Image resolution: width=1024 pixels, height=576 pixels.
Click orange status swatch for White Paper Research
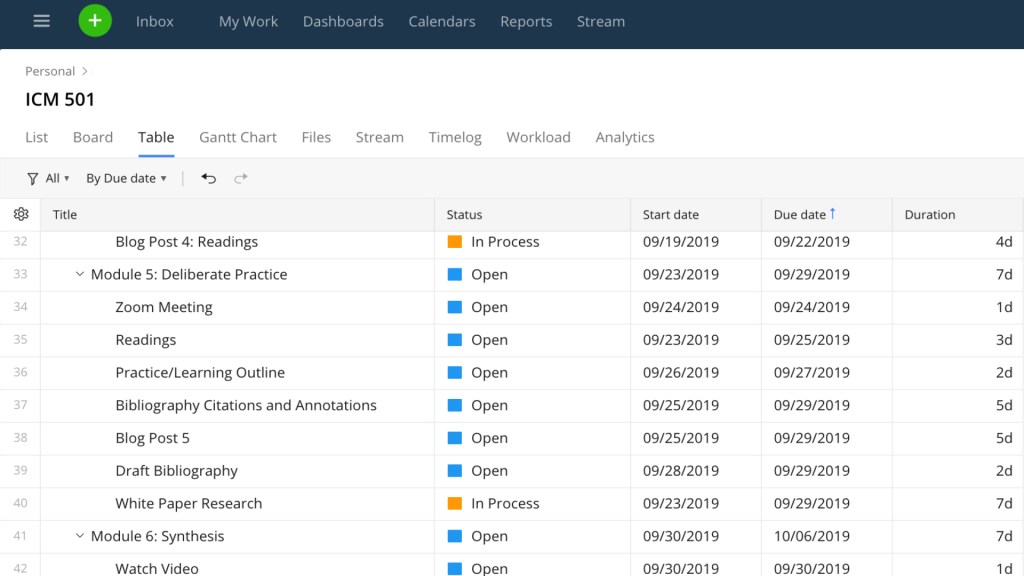tap(455, 503)
